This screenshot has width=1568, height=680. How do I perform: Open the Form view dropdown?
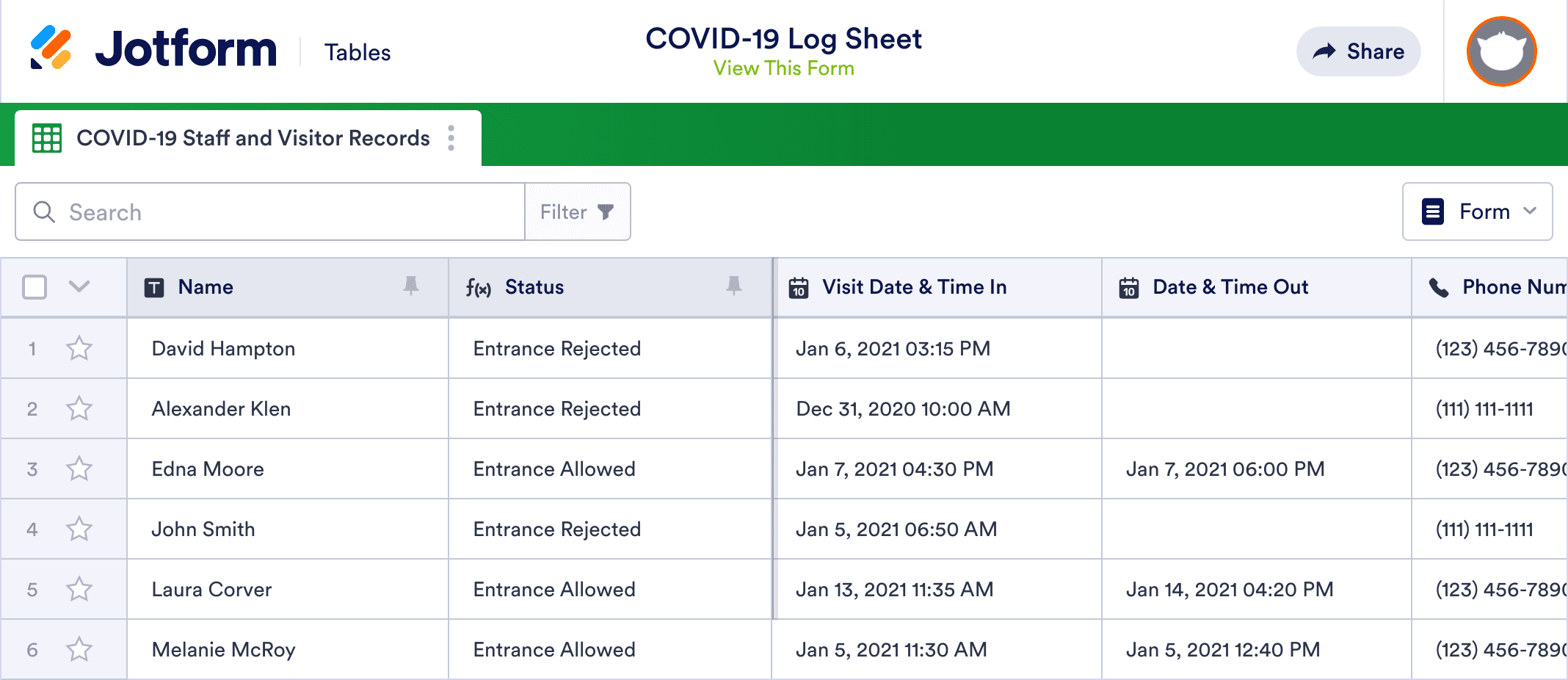[x=1477, y=211]
